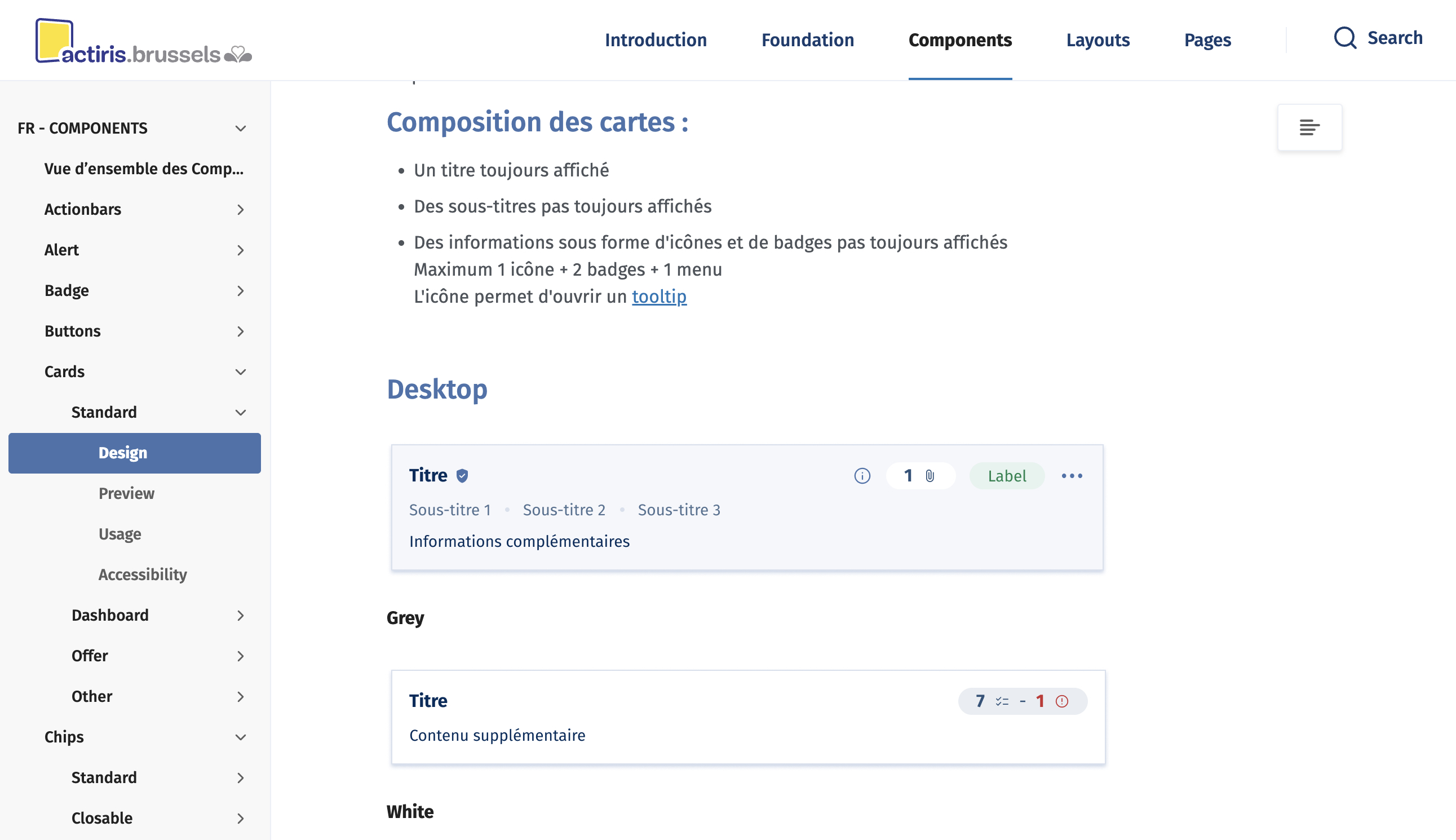1456x840 pixels.
Task: Click the info icon in the grey card
Action: coord(862,476)
